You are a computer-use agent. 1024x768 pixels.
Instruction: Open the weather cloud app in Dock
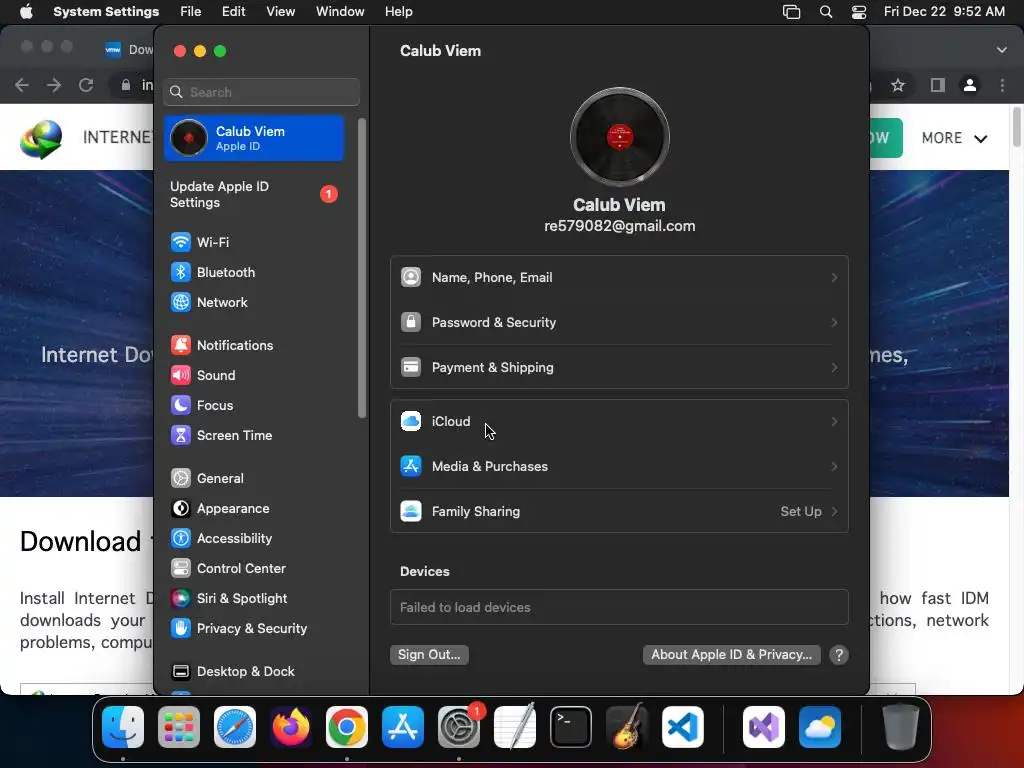point(820,728)
